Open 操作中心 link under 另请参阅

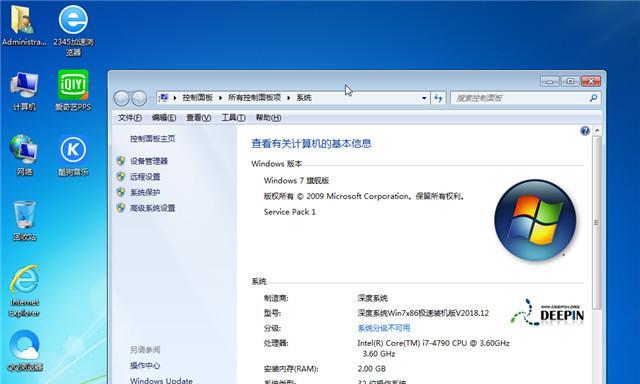tap(145, 366)
